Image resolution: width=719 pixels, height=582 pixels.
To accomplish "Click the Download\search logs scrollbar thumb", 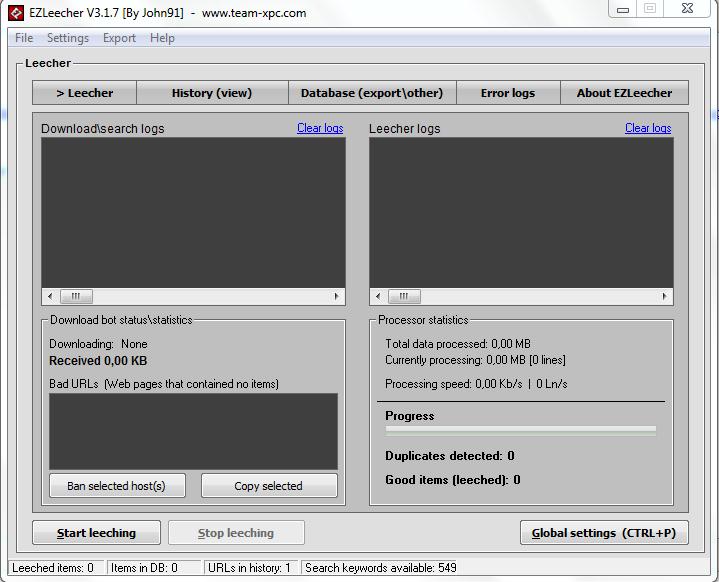I will tap(76, 296).
